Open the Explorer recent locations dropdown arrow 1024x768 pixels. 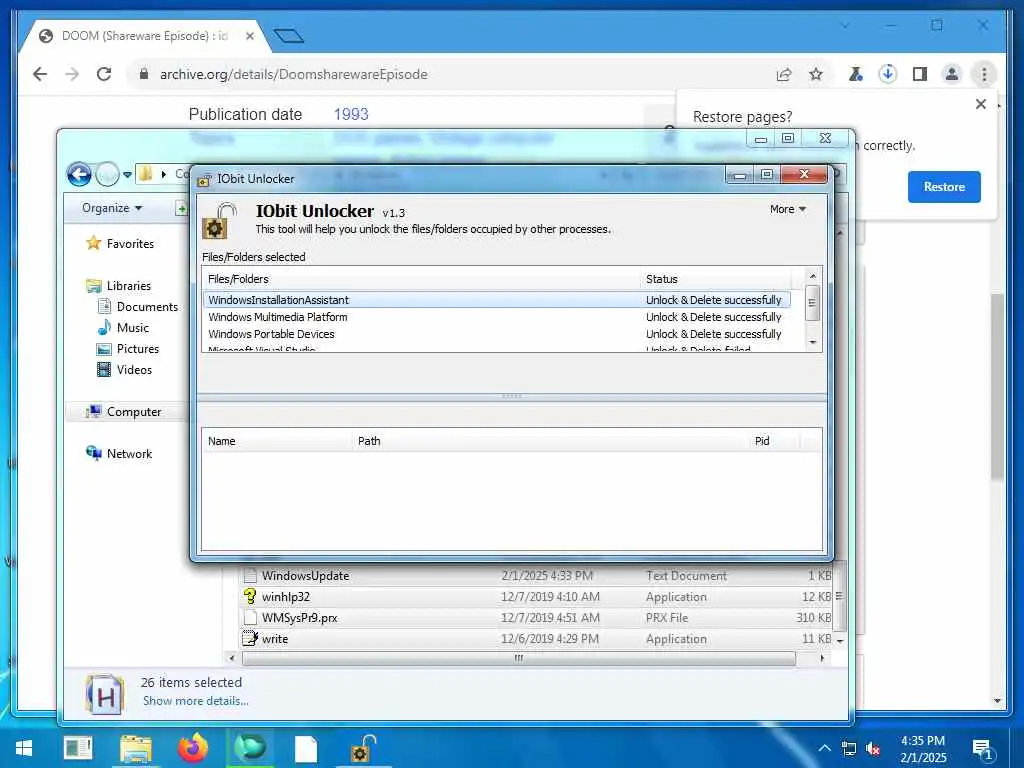point(127,174)
